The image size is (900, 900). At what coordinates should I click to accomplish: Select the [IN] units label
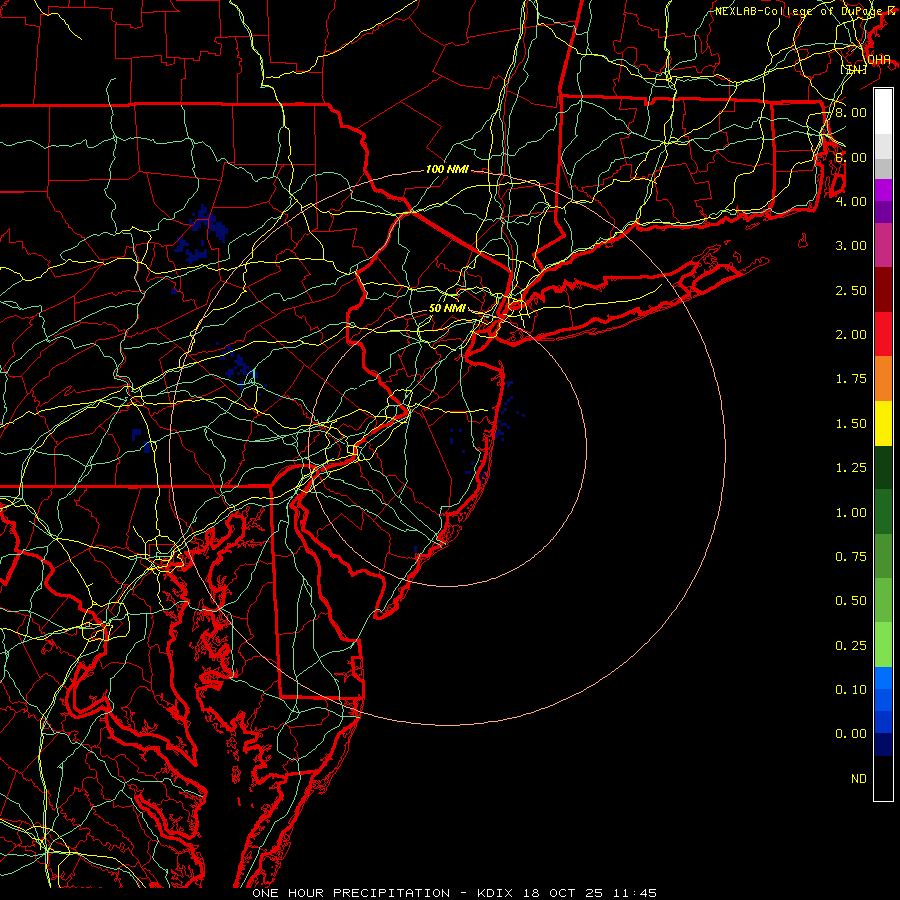click(x=854, y=69)
